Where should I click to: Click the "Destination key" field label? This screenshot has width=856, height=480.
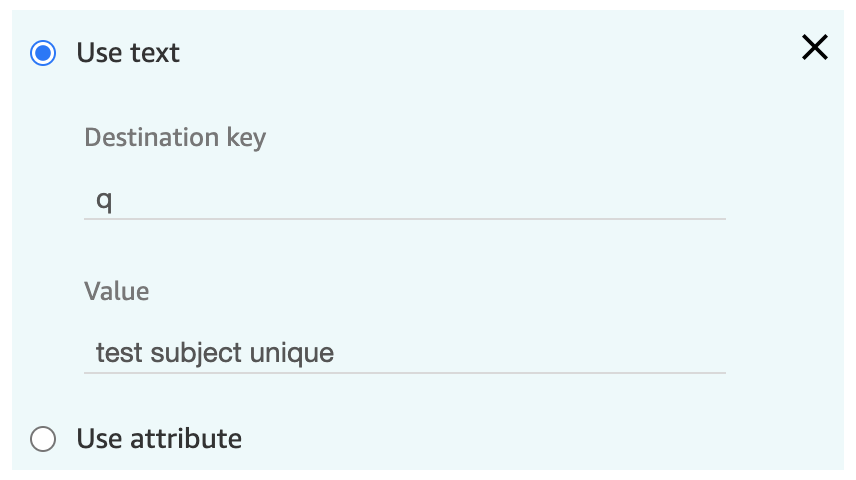click(x=175, y=138)
